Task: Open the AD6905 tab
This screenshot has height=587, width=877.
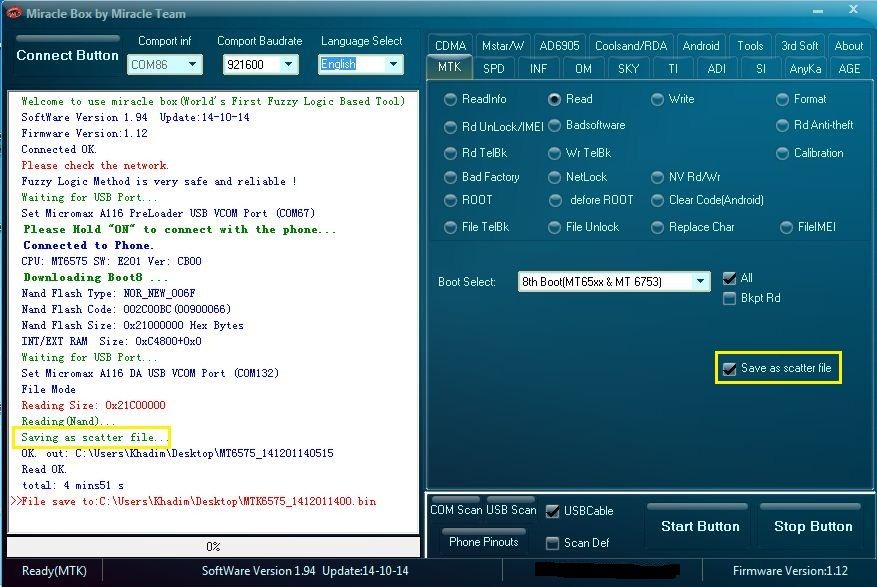Action: tap(559, 46)
